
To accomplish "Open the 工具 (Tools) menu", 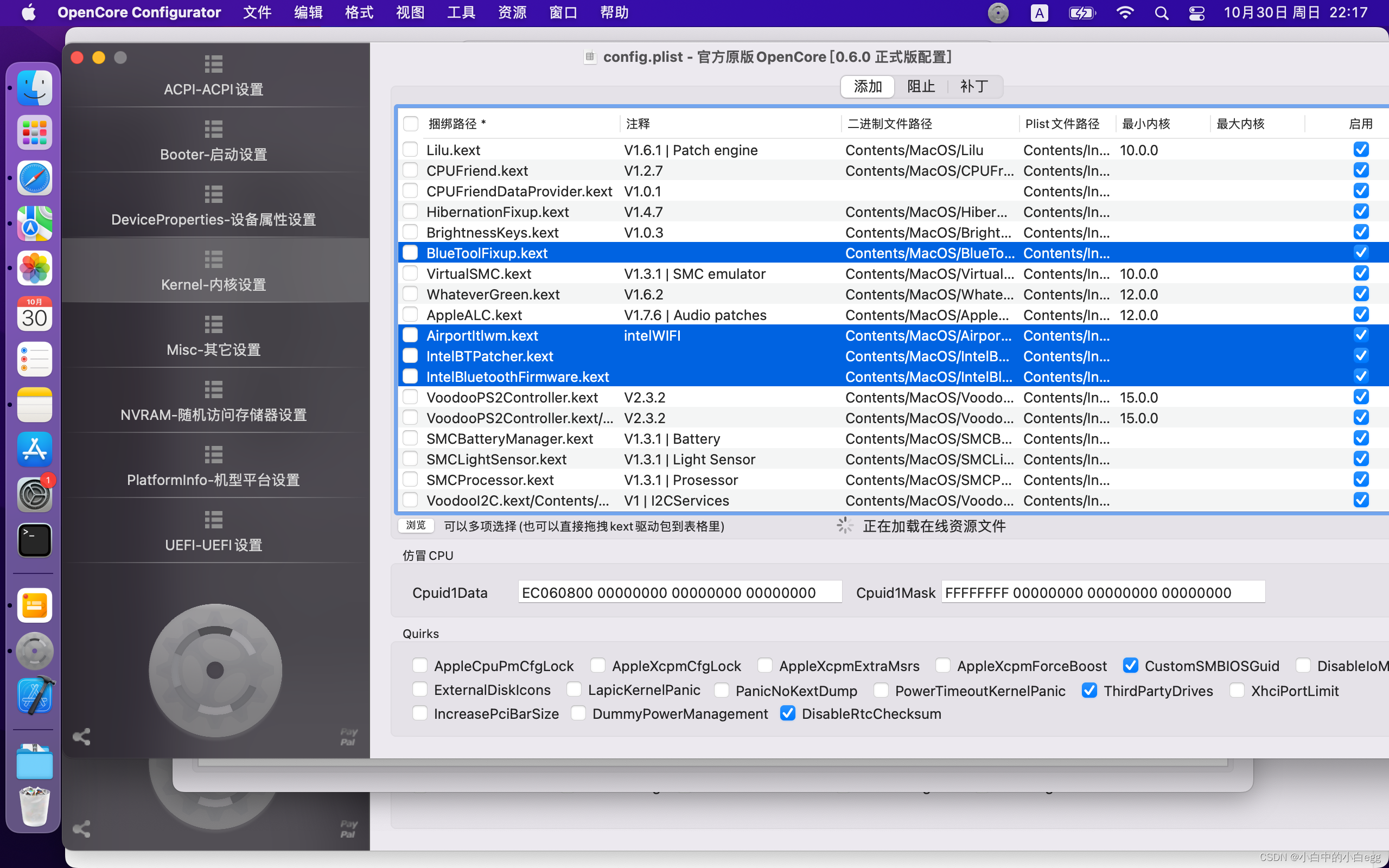I will click(x=461, y=12).
